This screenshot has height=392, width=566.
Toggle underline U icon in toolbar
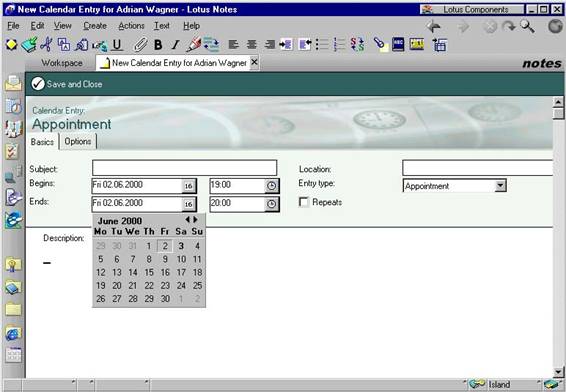pyautogui.click(x=117, y=45)
